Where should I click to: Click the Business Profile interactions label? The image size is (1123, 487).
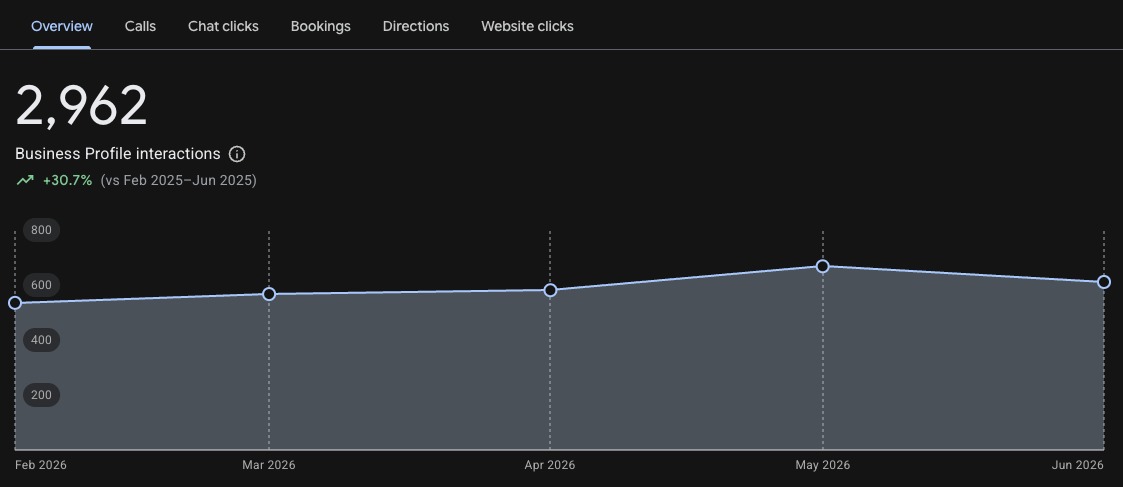pos(117,154)
